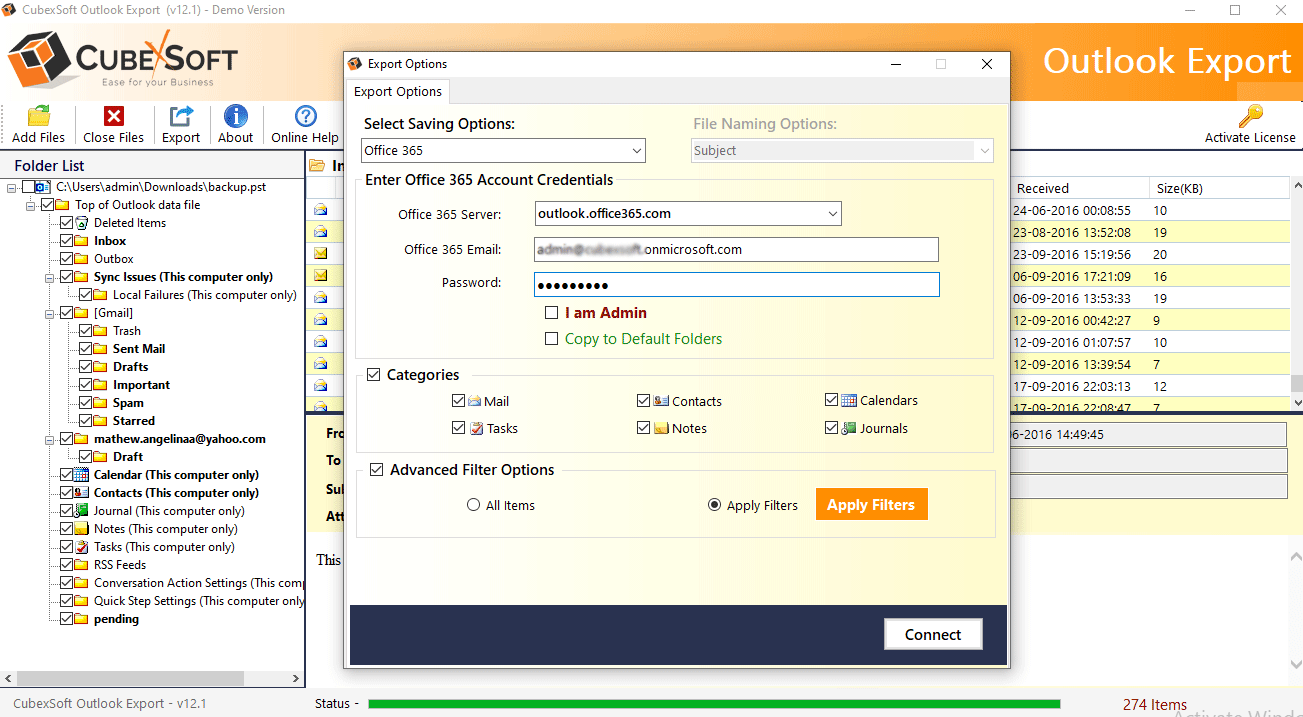The image size is (1303, 717).
Task: Open the Office 365 Server dropdown
Action: [x=688, y=213]
